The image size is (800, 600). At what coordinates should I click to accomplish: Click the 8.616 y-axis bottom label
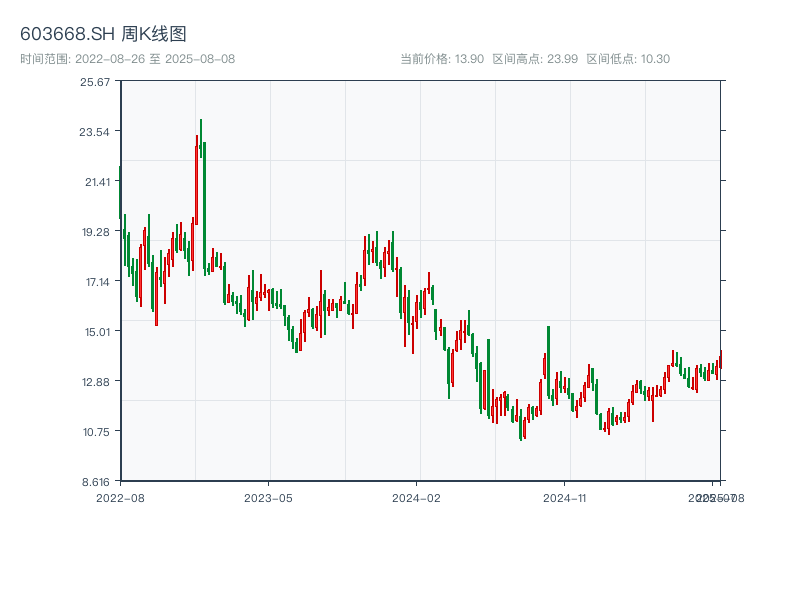point(95,482)
